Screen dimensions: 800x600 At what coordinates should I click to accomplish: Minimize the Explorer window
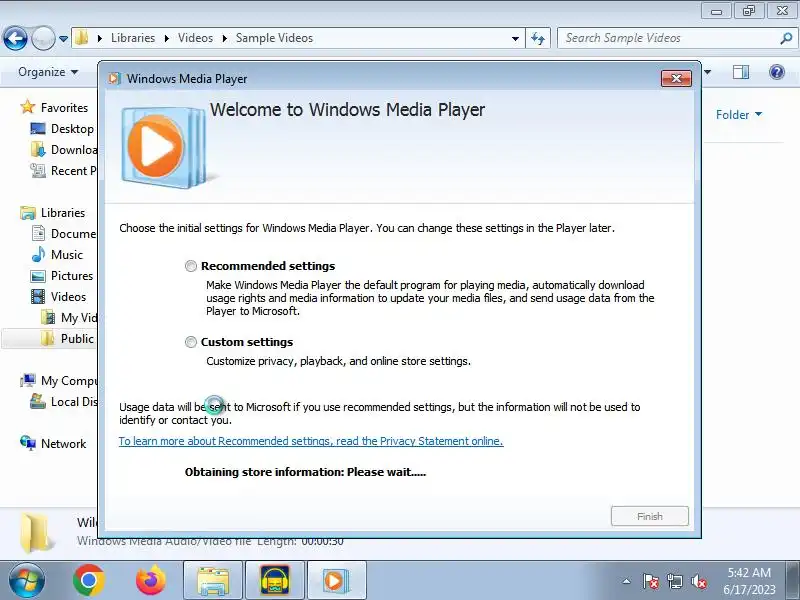(x=716, y=11)
